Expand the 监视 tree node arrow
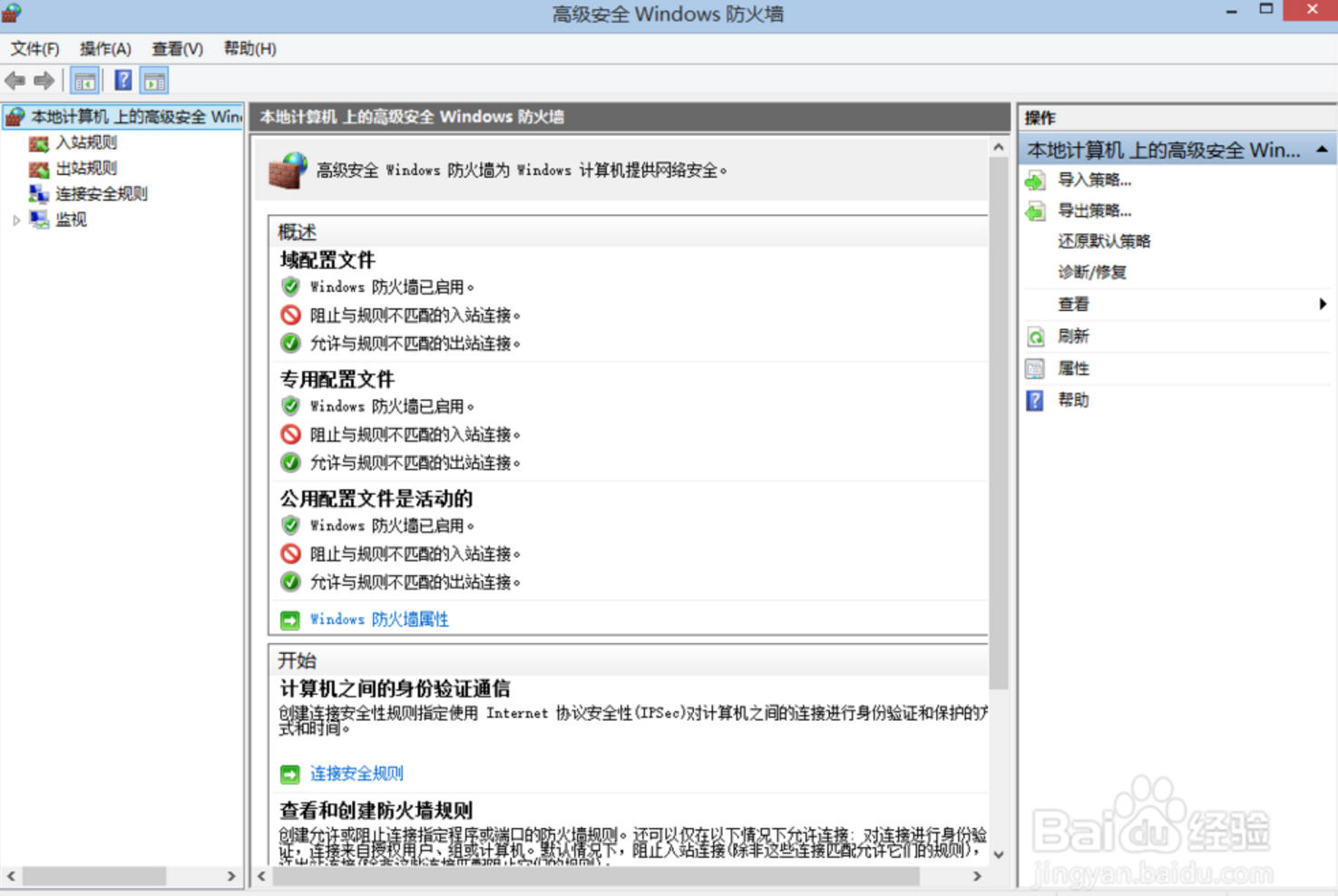The image size is (1338, 896). tap(15, 219)
